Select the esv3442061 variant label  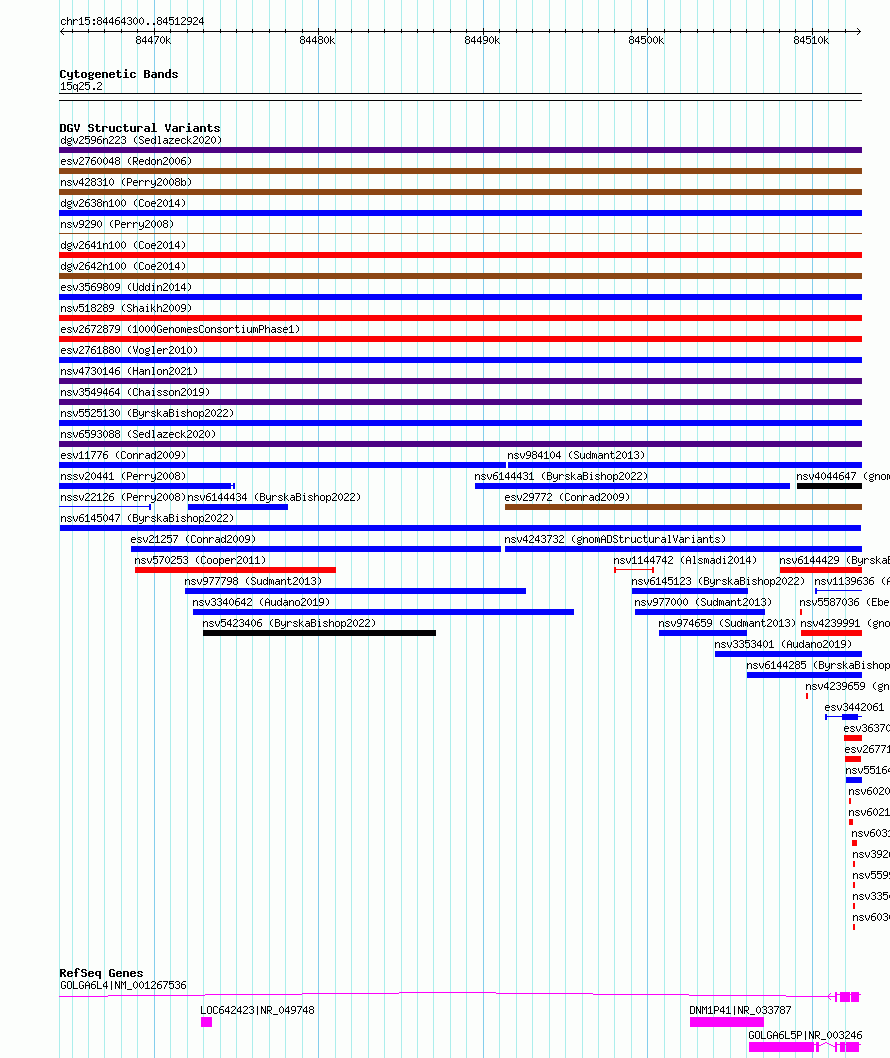pyautogui.click(x=854, y=707)
